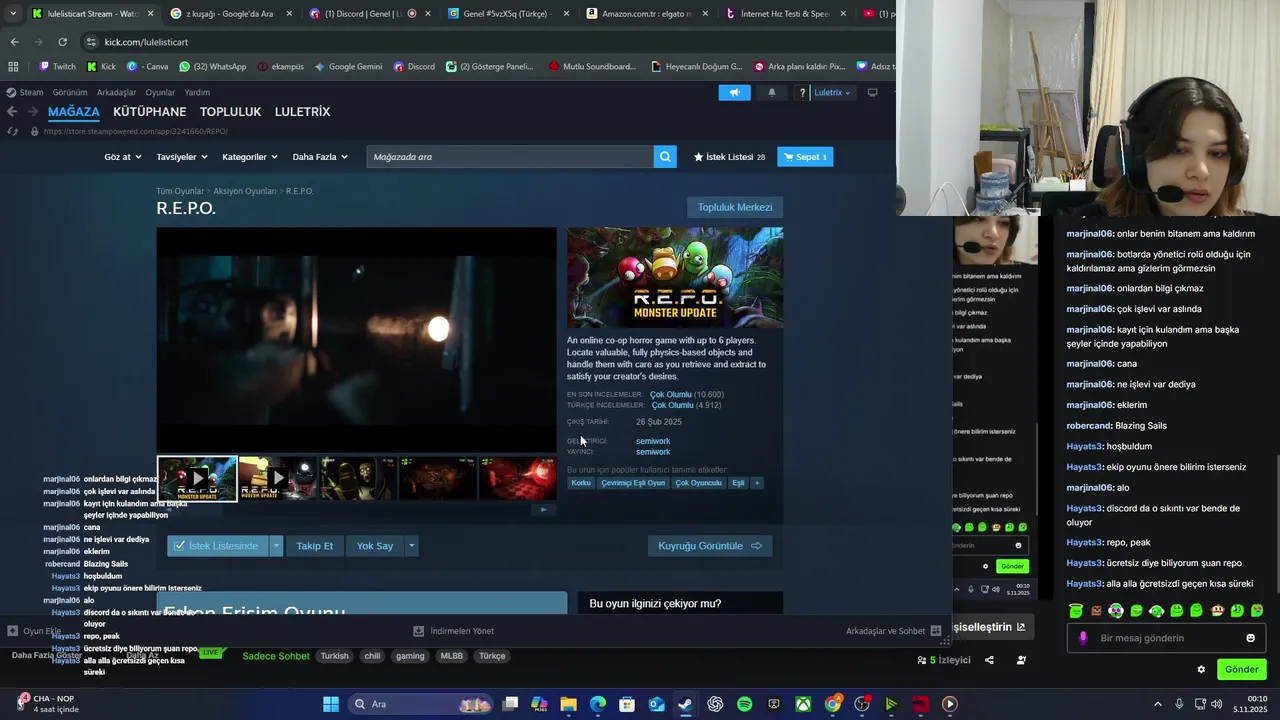Open İstek Listesi wishlist link
Image resolution: width=1280 pixels, height=720 pixels.
729,157
